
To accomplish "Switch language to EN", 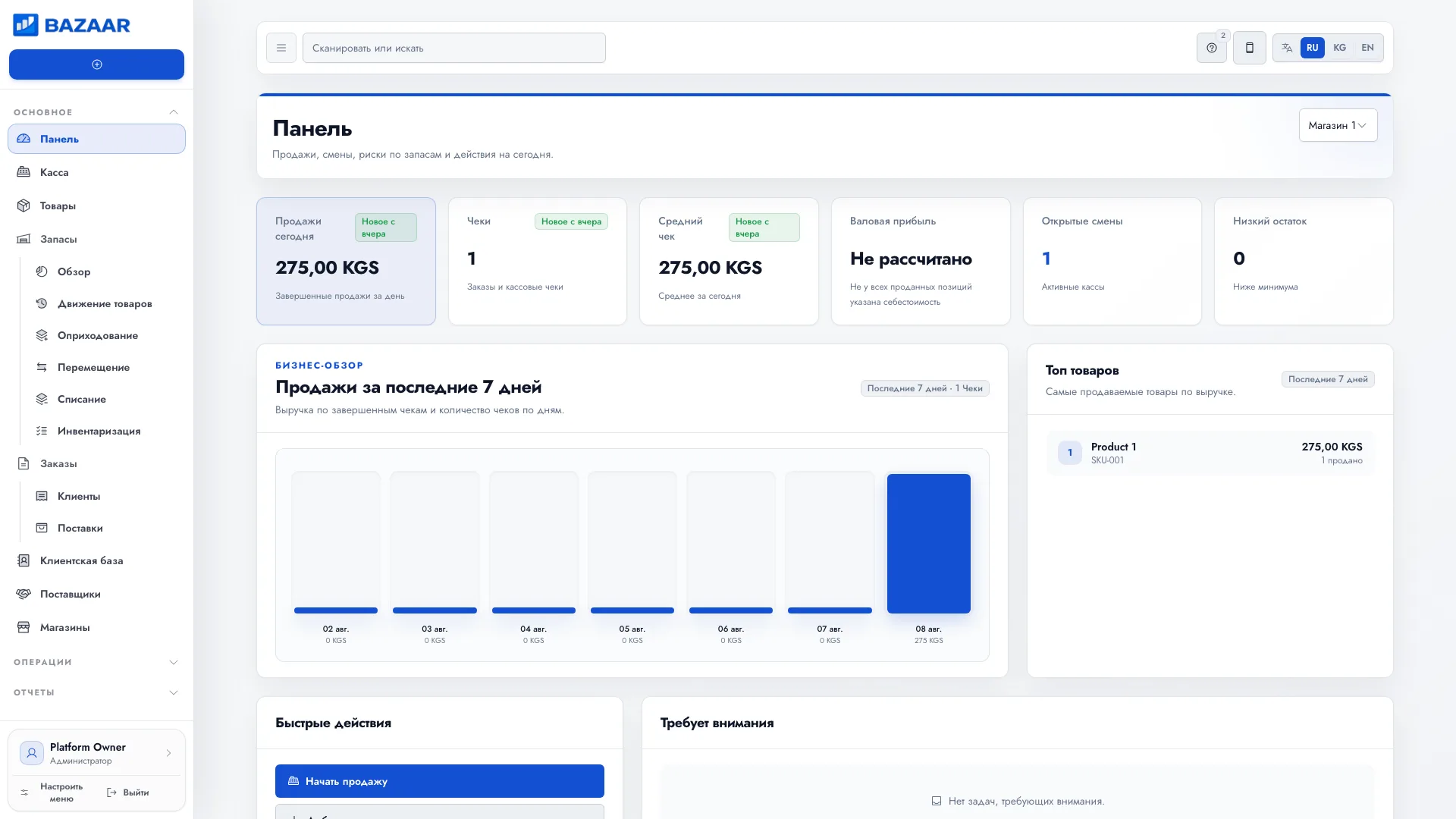I will (1367, 48).
